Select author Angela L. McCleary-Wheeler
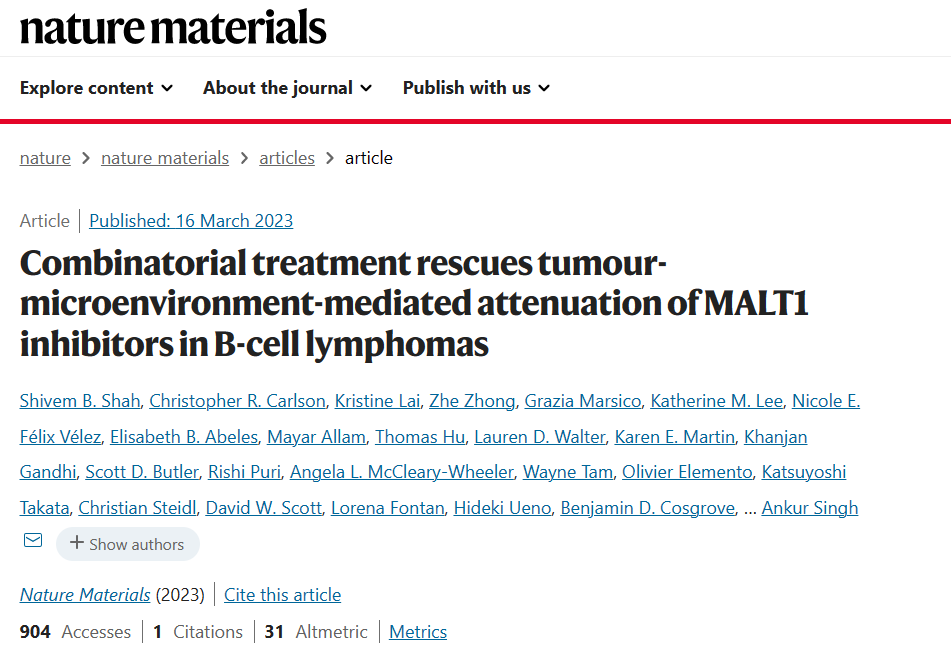The height and width of the screenshot is (656, 951). (402, 472)
